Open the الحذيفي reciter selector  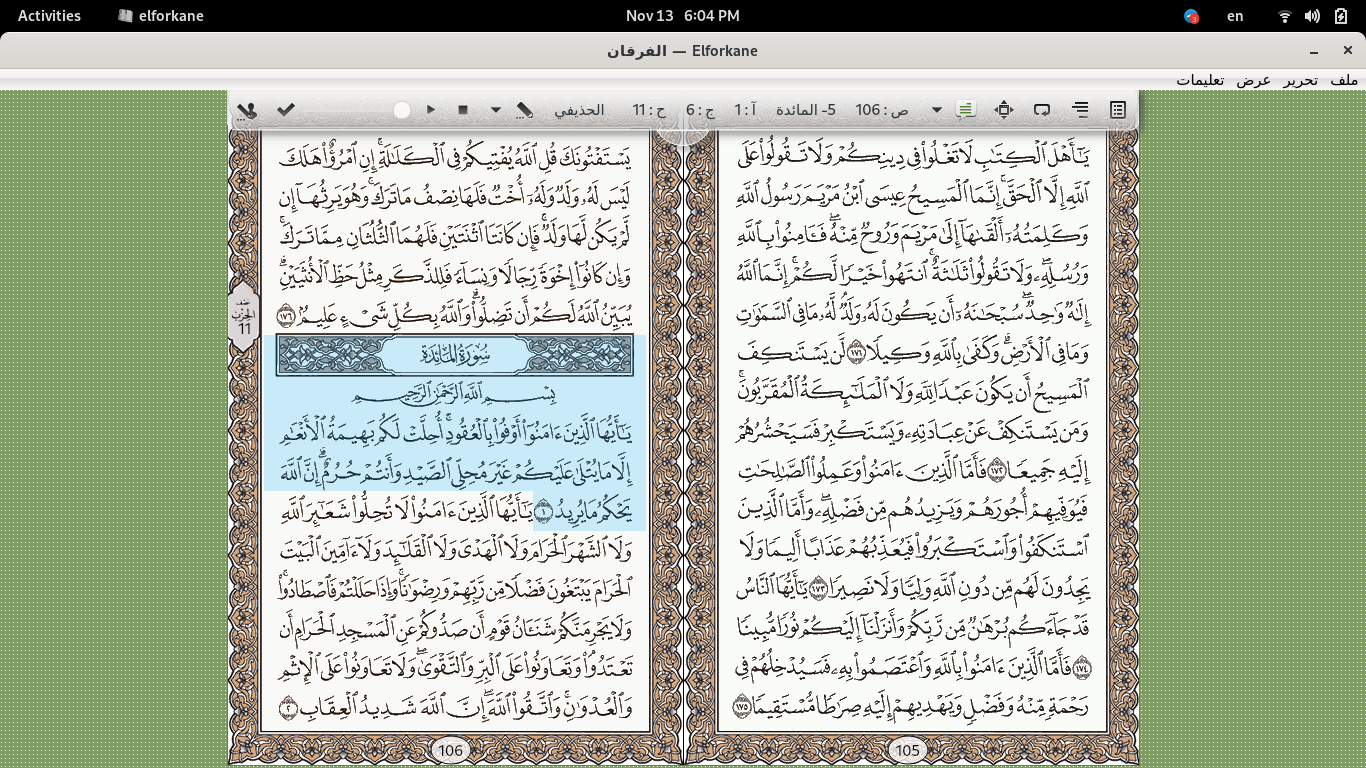[x=579, y=110]
